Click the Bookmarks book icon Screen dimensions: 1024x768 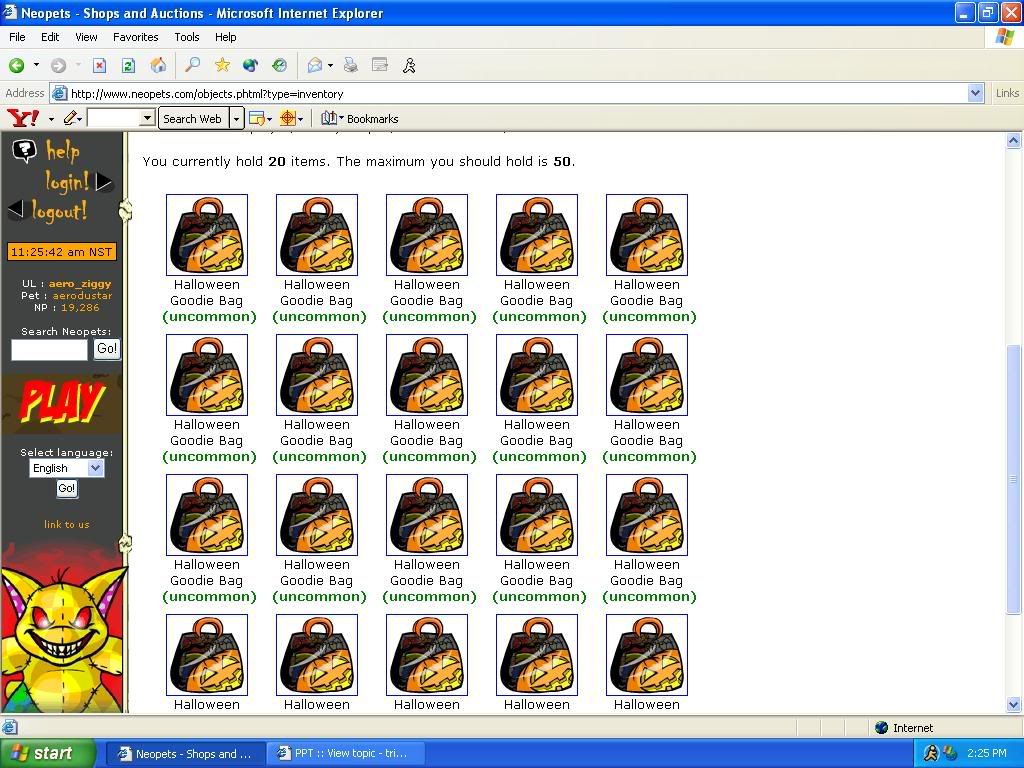[328, 118]
